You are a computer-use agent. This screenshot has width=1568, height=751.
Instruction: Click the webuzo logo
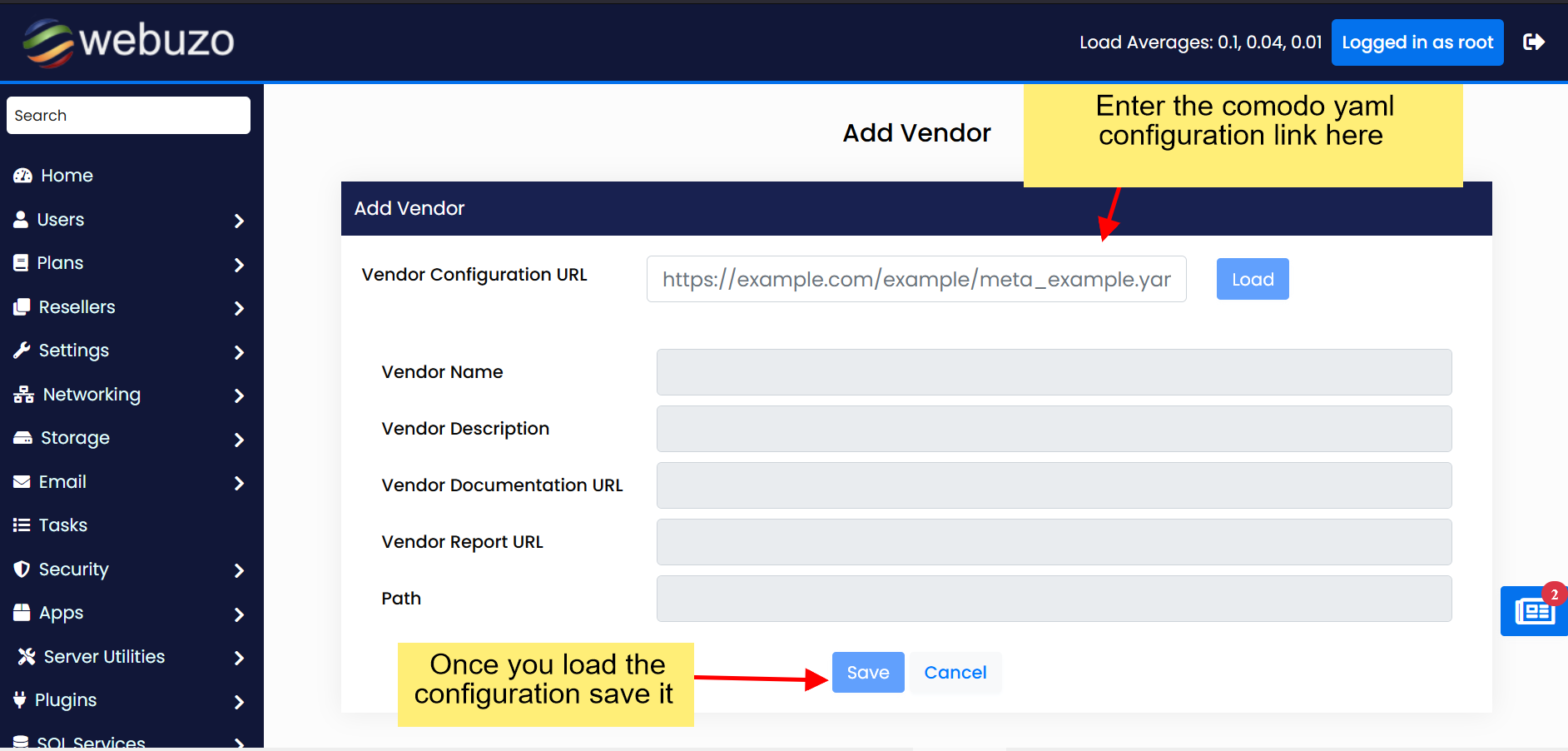coord(129,42)
